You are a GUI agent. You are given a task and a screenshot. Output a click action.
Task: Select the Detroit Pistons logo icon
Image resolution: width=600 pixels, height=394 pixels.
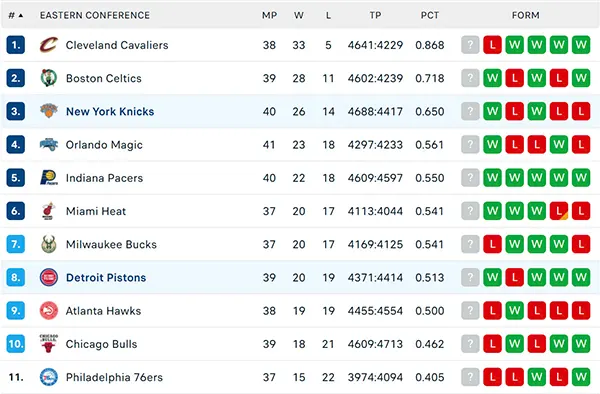pos(49,277)
